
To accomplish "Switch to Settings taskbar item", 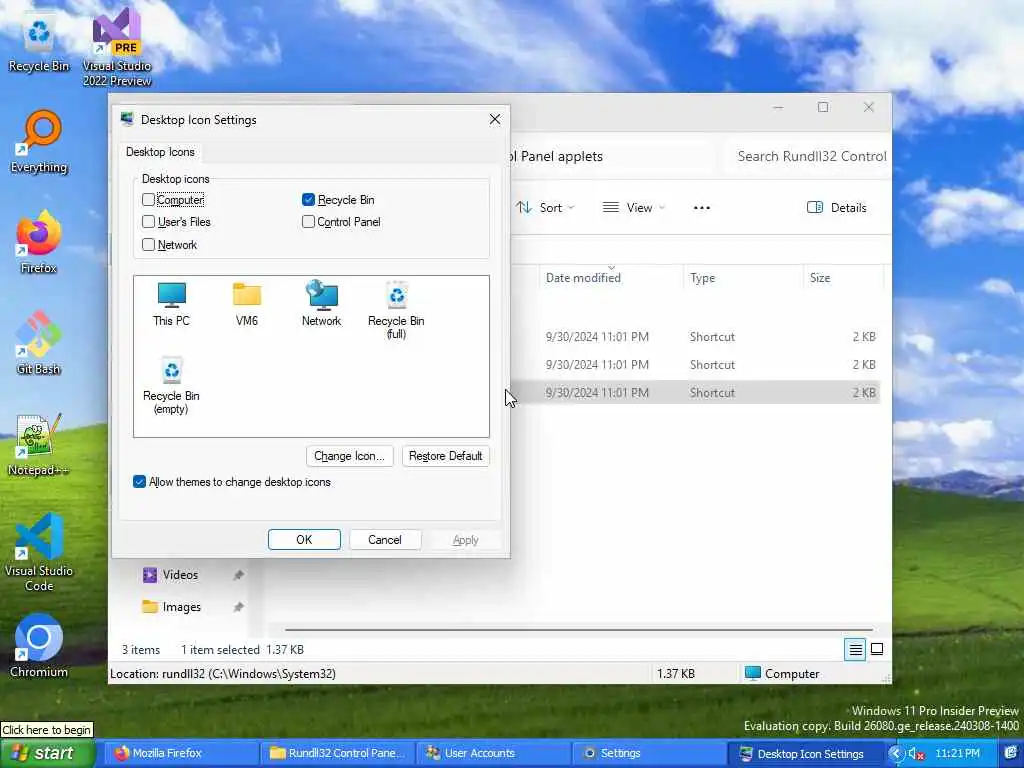I will [x=649, y=753].
